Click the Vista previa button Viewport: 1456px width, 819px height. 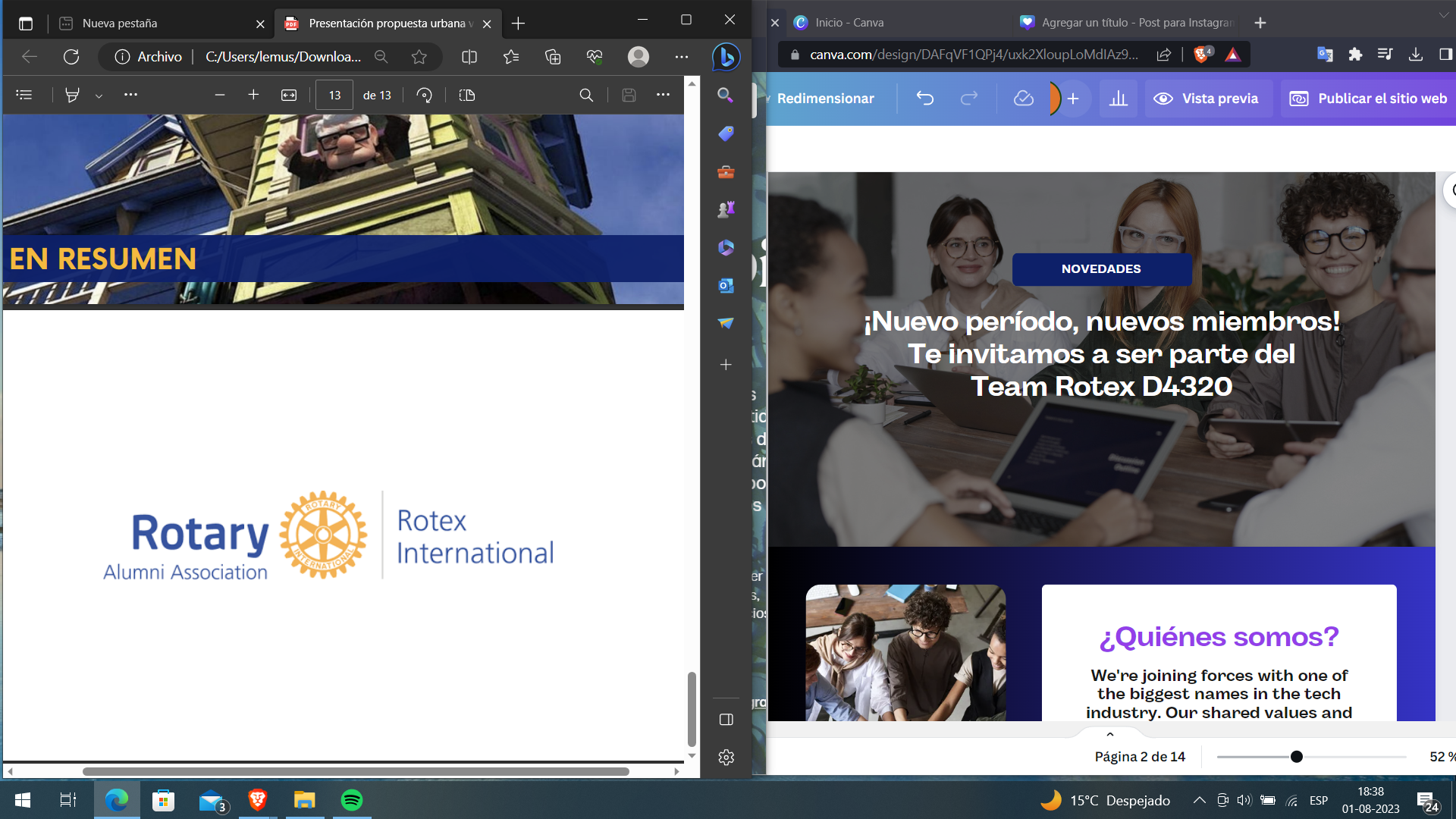point(1206,99)
